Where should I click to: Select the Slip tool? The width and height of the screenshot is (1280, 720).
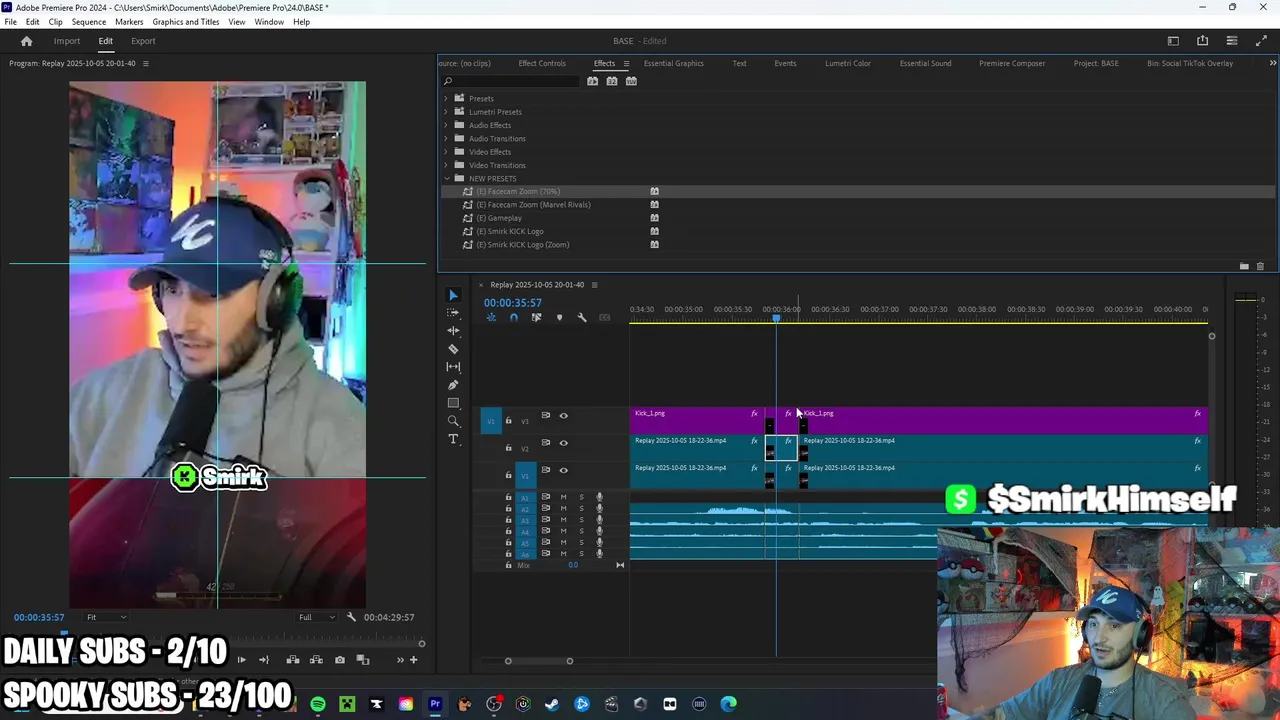coord(453,366)
